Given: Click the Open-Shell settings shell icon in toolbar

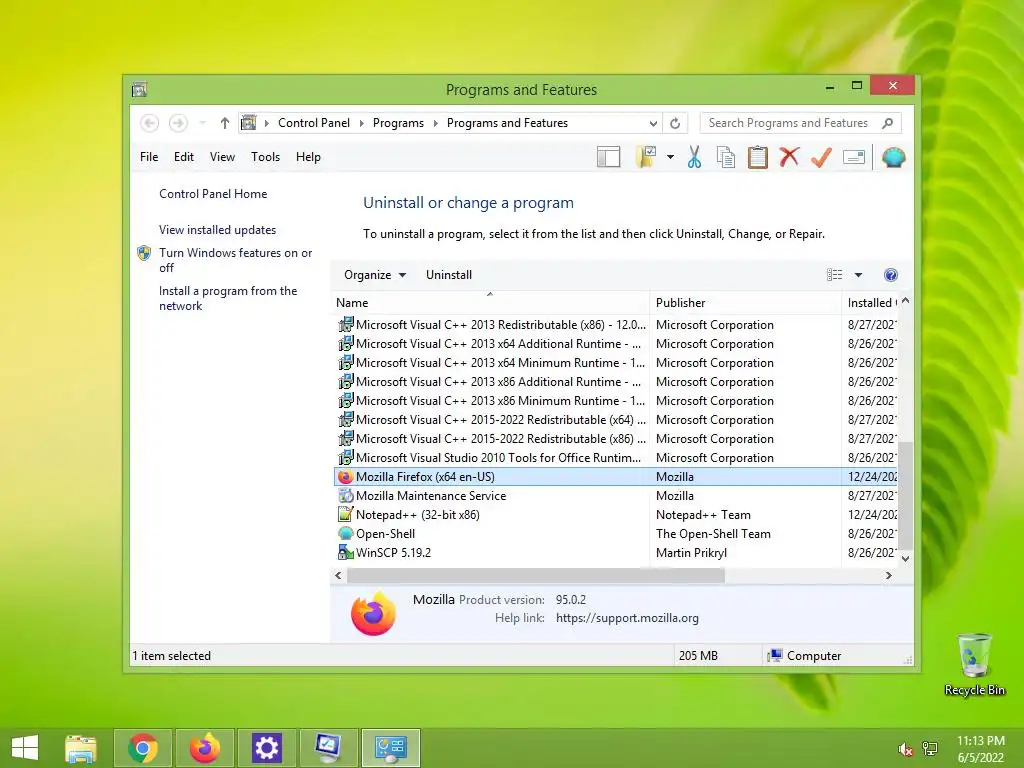Looking at the screenshot, I should (893, 157).
